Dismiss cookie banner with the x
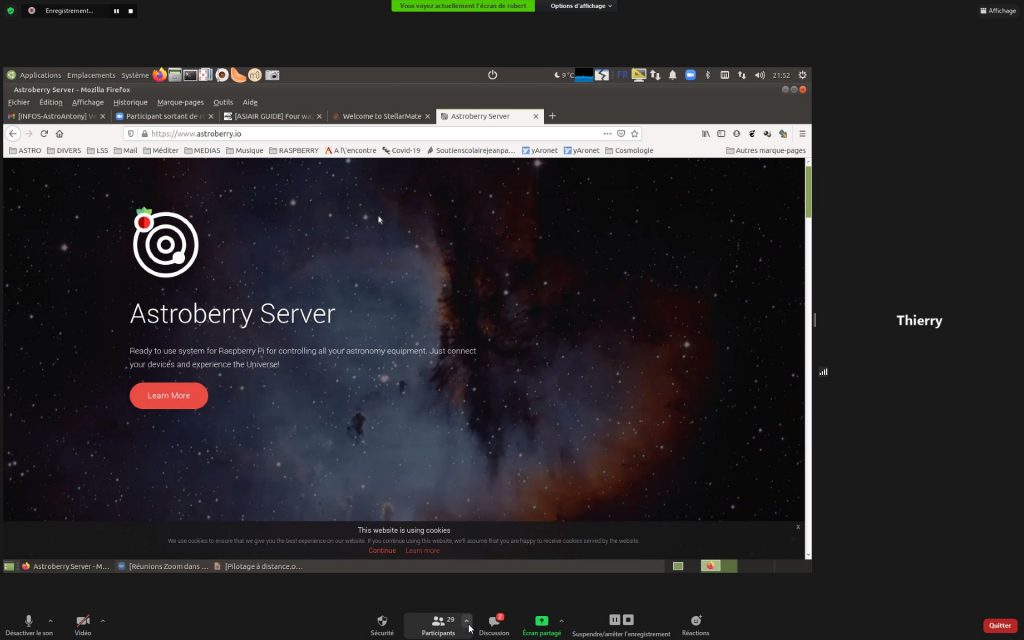 pos(798,527)
